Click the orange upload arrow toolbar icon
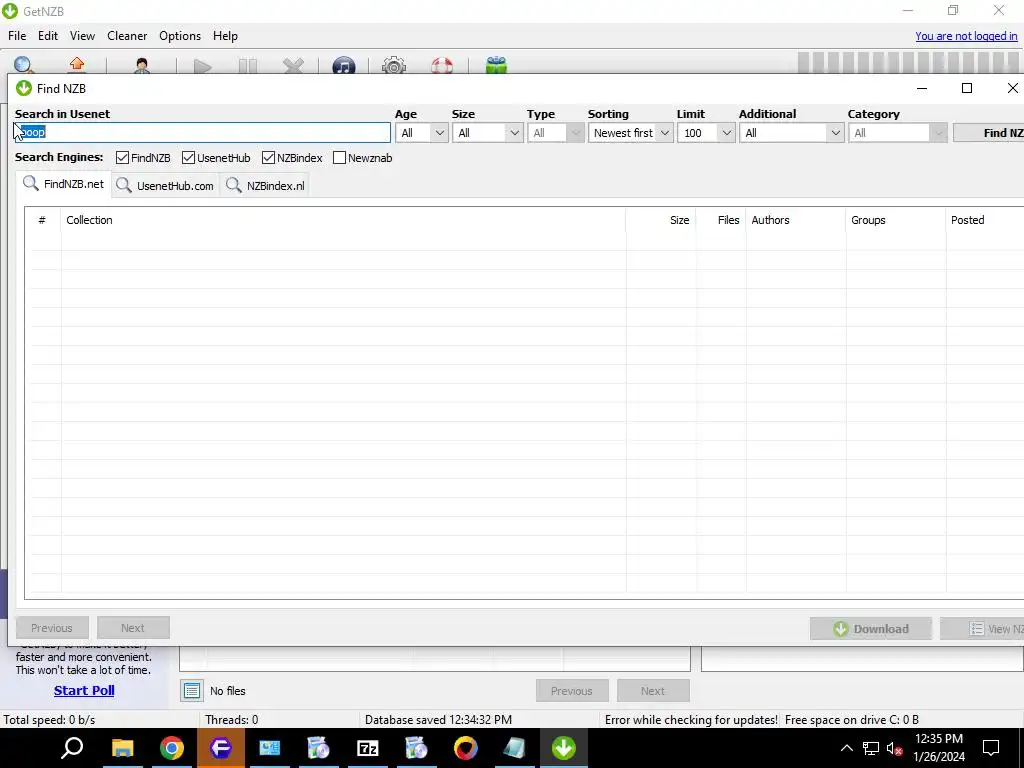 pos(77,65)
